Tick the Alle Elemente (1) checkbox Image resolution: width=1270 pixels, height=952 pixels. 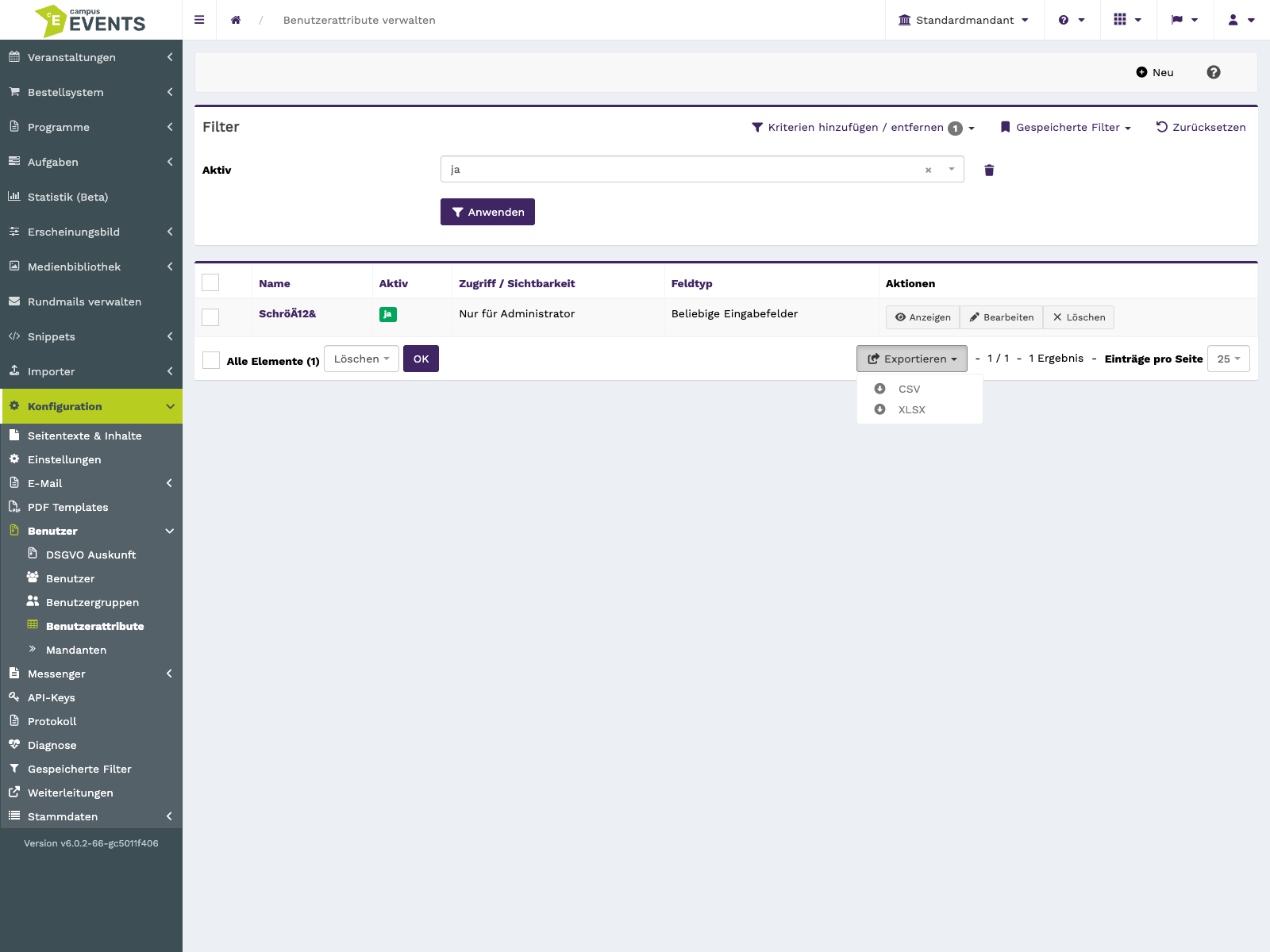coord(211,360)
